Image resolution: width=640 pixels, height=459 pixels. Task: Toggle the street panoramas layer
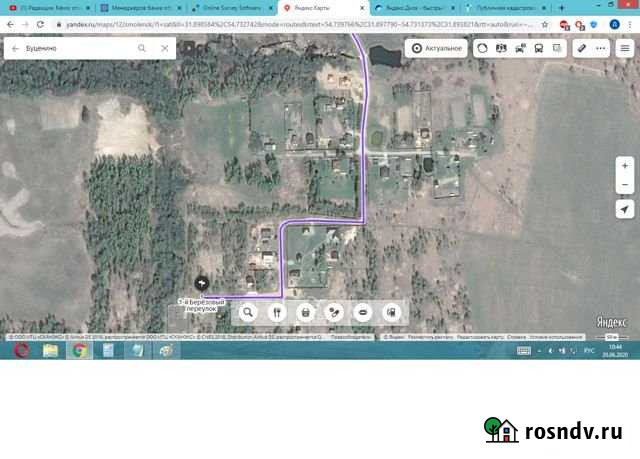point(502,47)
